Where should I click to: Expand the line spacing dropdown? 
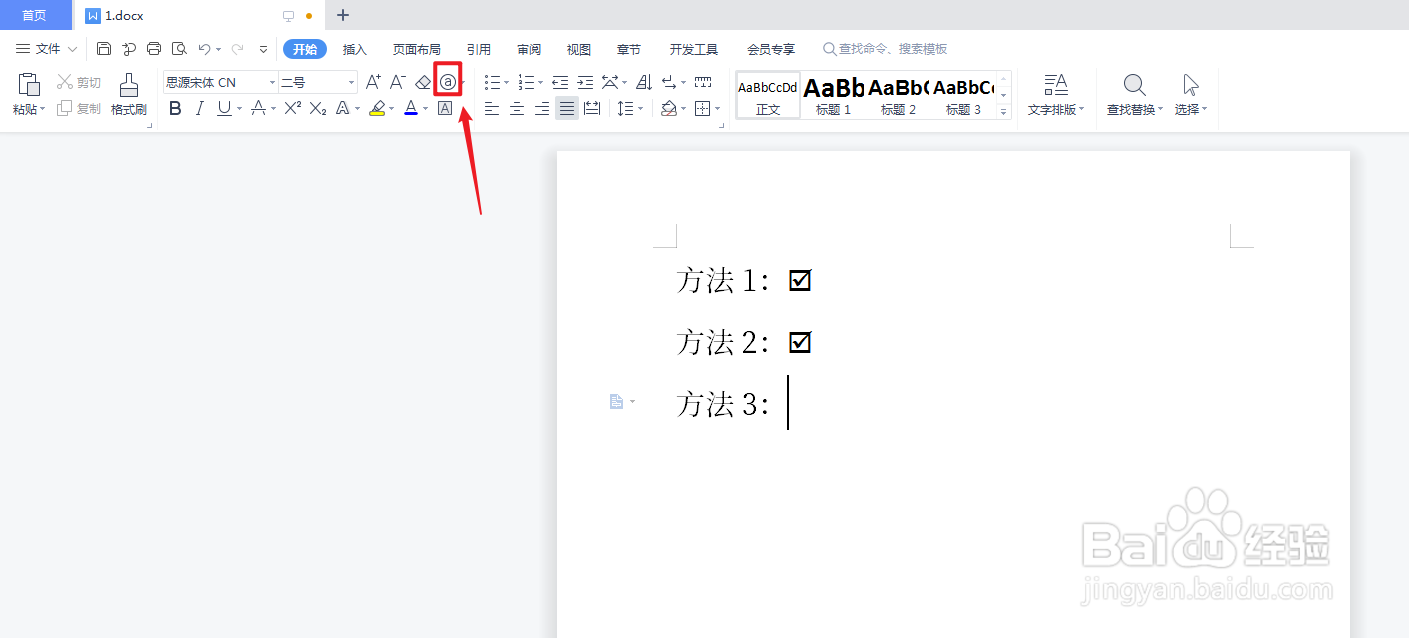[x=640, y=108]
